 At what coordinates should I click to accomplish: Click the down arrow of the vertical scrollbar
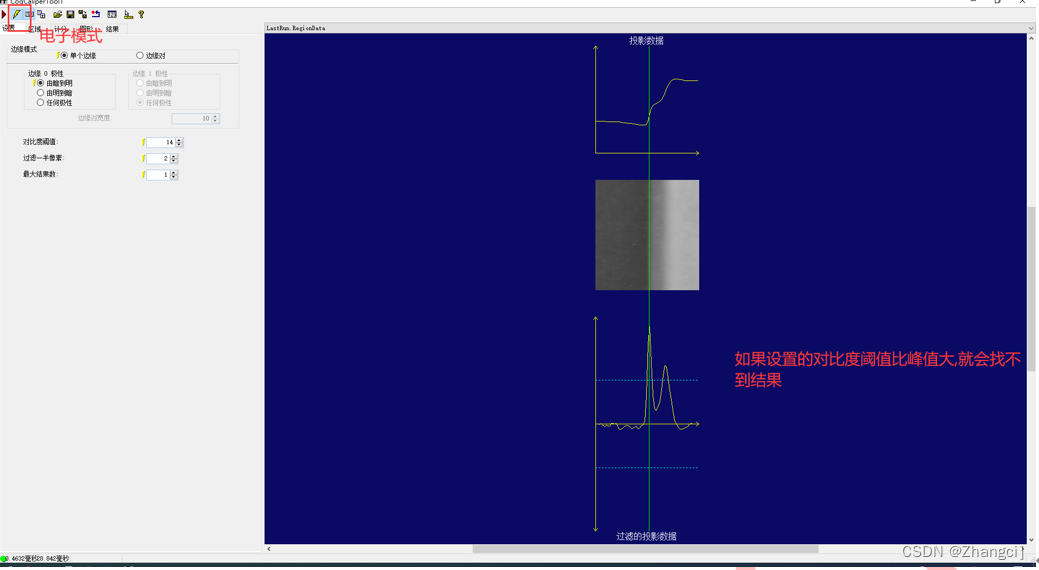coord(1031,540)
